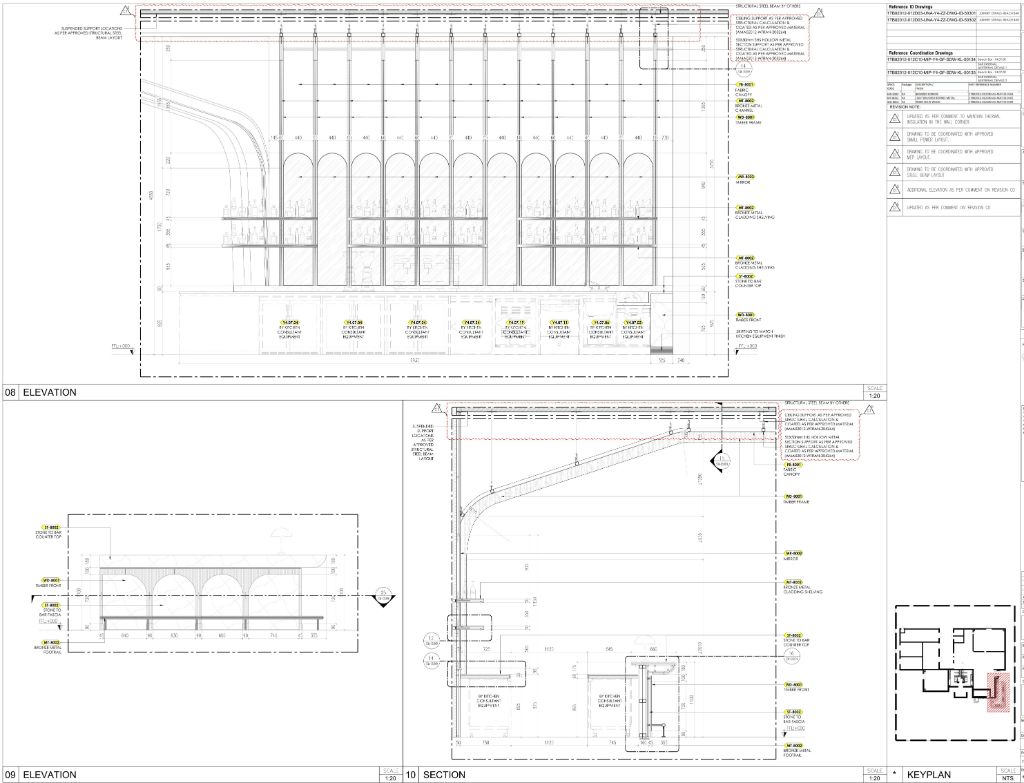Select the highlighted red area in the keyplan
Screen dimensions: 1024x783
pyautogui.click(x=998, y=691)
